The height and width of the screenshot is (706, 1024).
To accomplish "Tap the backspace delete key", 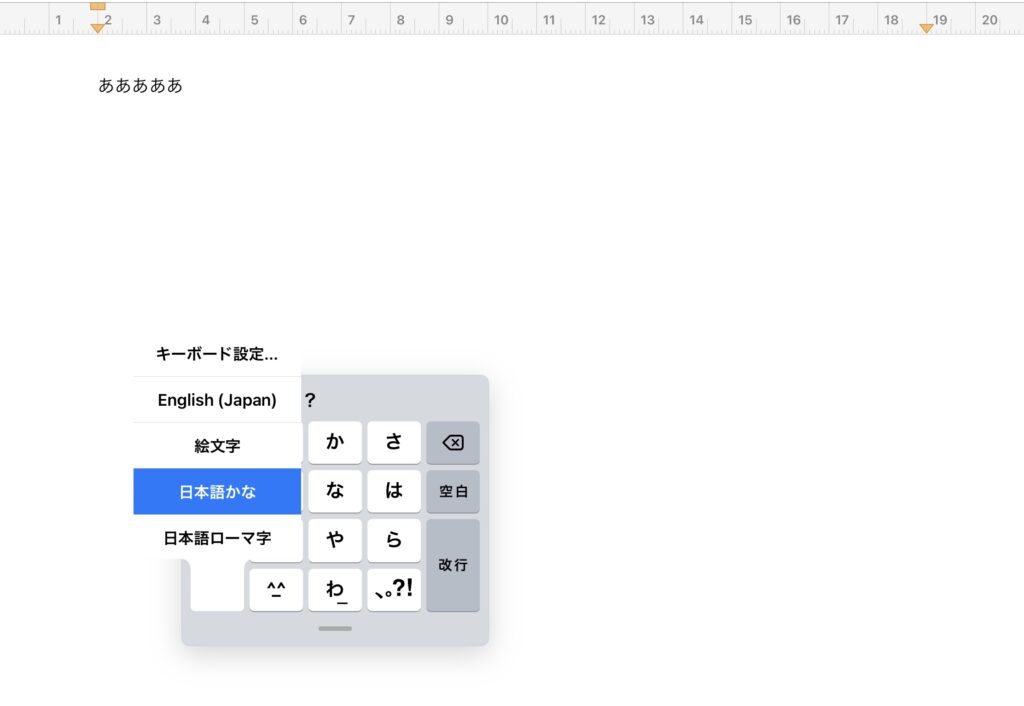I will (x=453, y=442).
